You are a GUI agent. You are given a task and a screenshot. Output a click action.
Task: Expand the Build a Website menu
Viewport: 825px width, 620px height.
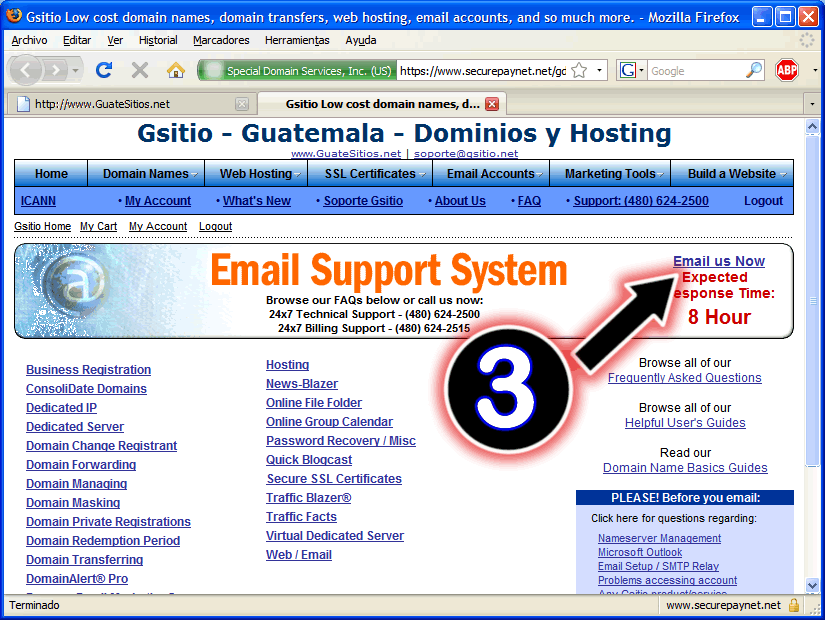732,174
